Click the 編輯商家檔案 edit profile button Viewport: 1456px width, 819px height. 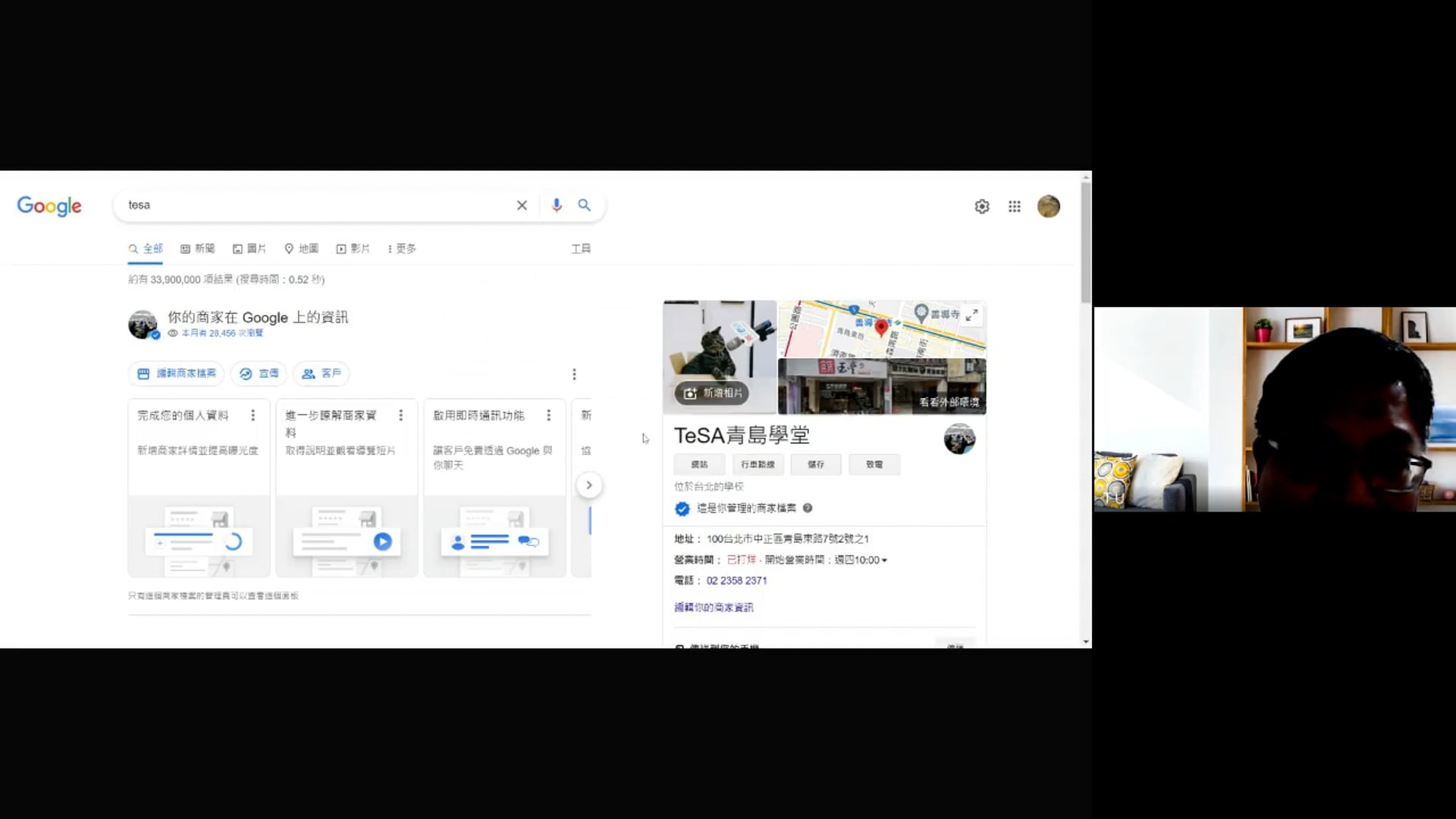tap(177, 374)
